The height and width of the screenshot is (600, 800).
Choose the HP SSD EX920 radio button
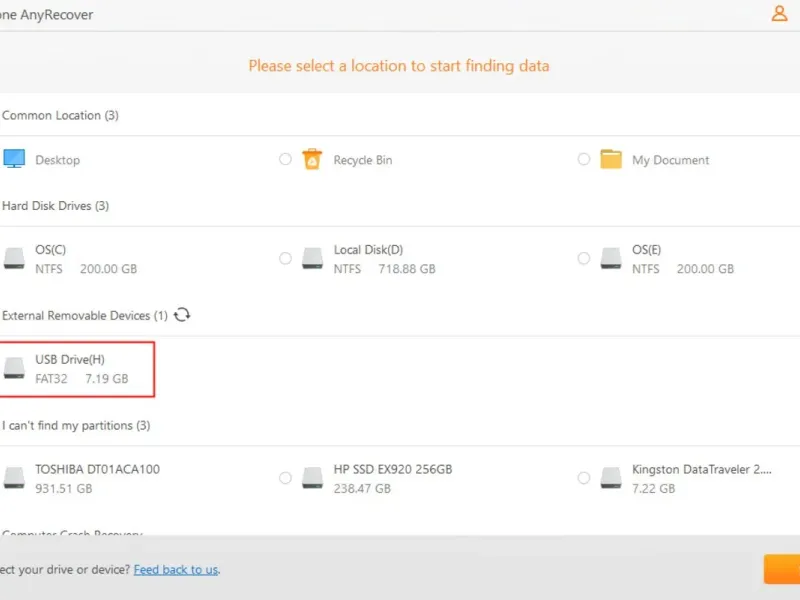coord(285,478)
